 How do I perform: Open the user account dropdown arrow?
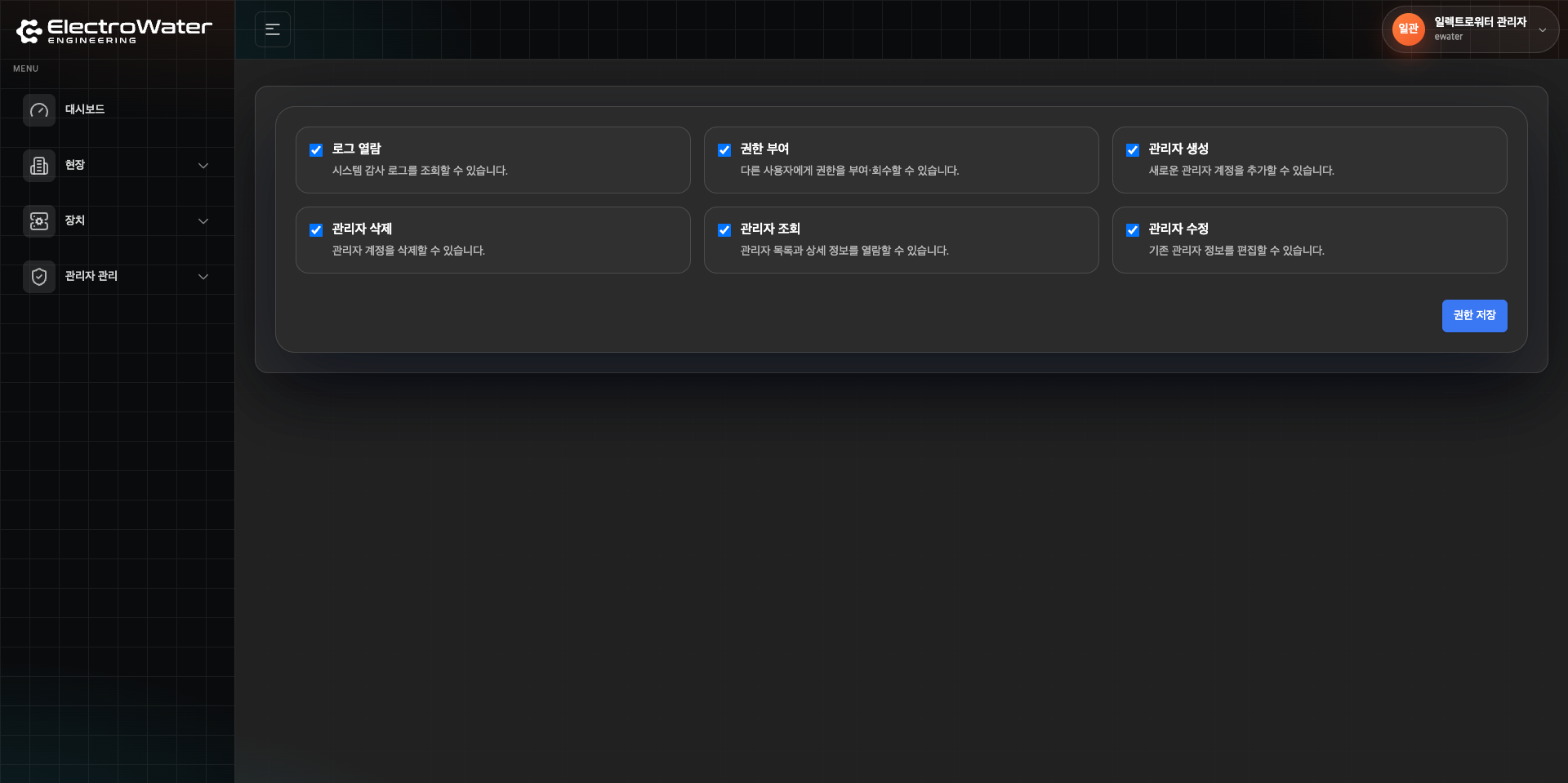point(1543,30)
